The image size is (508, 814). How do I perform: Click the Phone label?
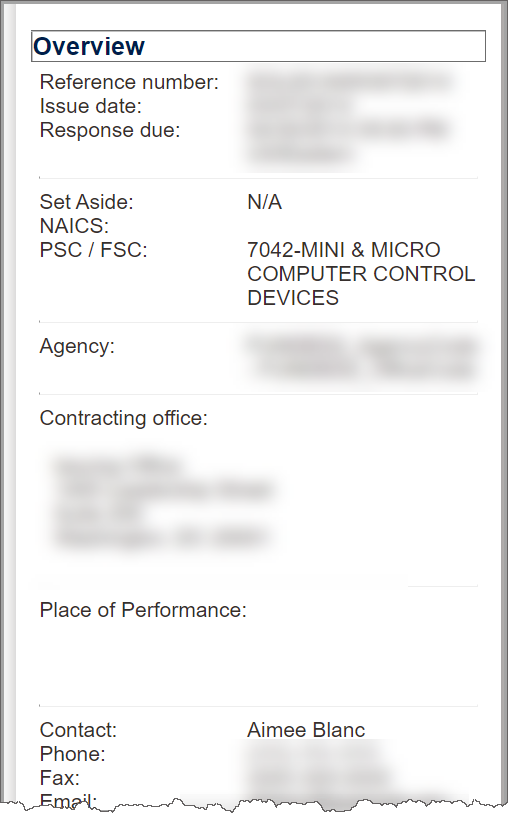click(x=73, y=754)
